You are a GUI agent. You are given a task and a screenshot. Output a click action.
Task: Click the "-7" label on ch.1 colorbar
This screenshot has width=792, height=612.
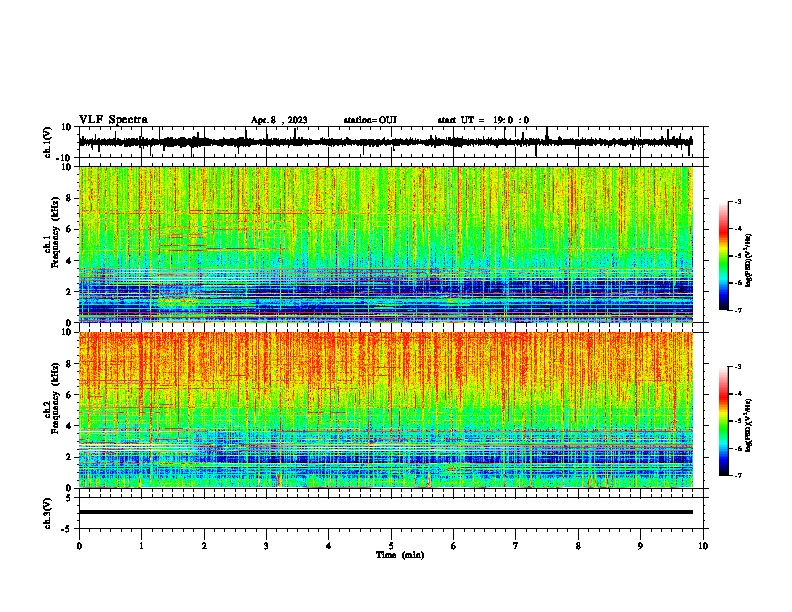738,310
